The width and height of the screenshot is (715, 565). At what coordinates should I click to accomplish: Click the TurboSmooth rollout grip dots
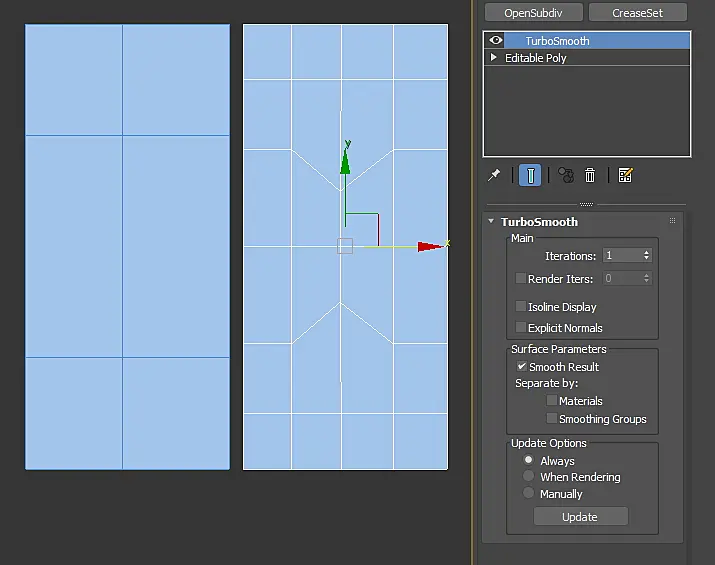pyautogui.click(x=672, y=221)
